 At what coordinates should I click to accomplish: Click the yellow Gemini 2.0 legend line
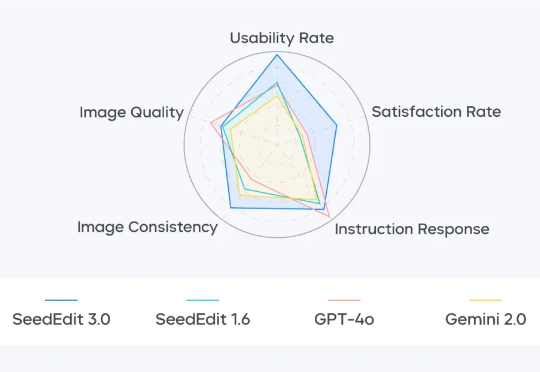486,300
